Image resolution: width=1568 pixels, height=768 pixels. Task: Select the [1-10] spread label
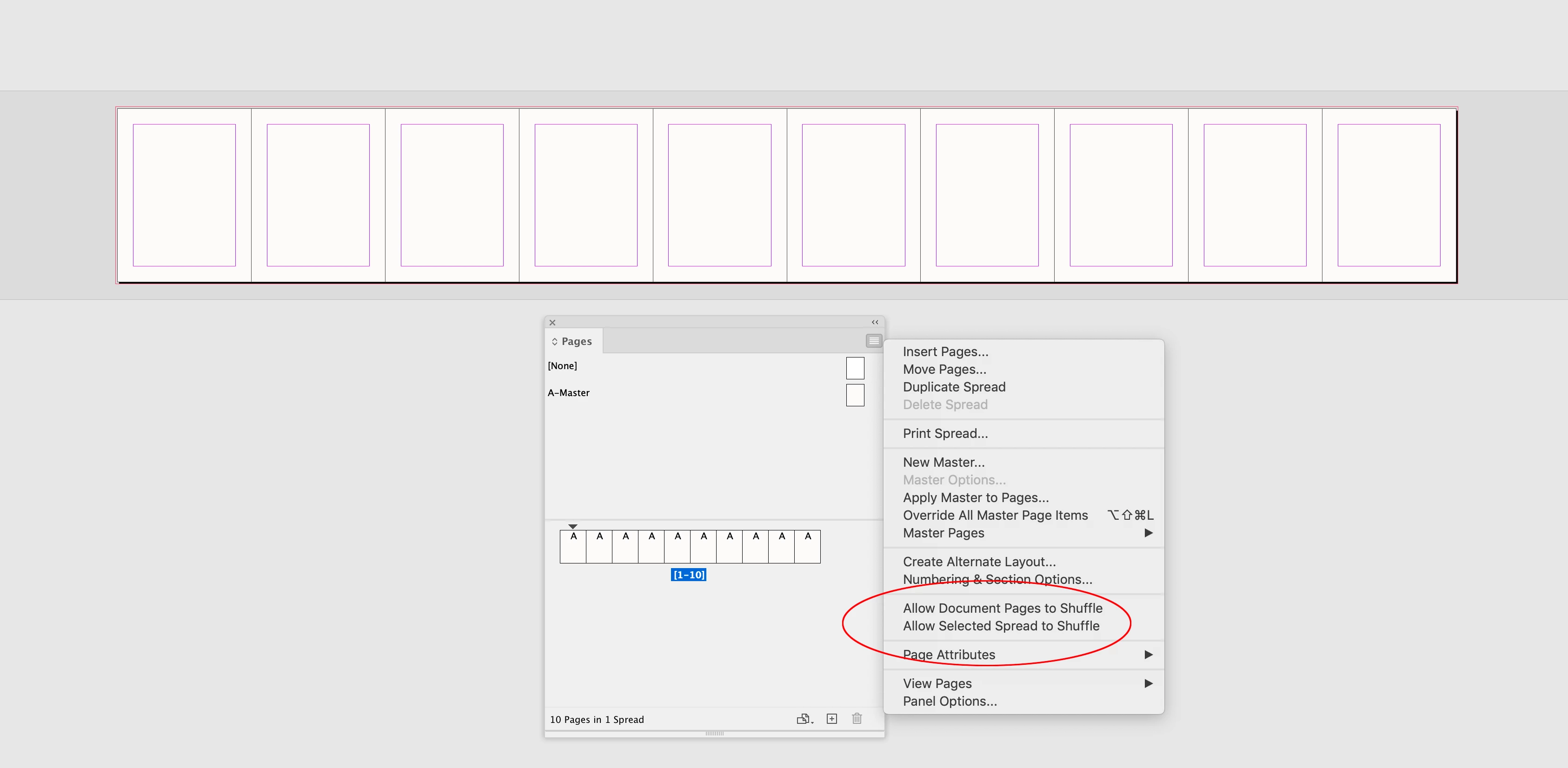point(688,575)
